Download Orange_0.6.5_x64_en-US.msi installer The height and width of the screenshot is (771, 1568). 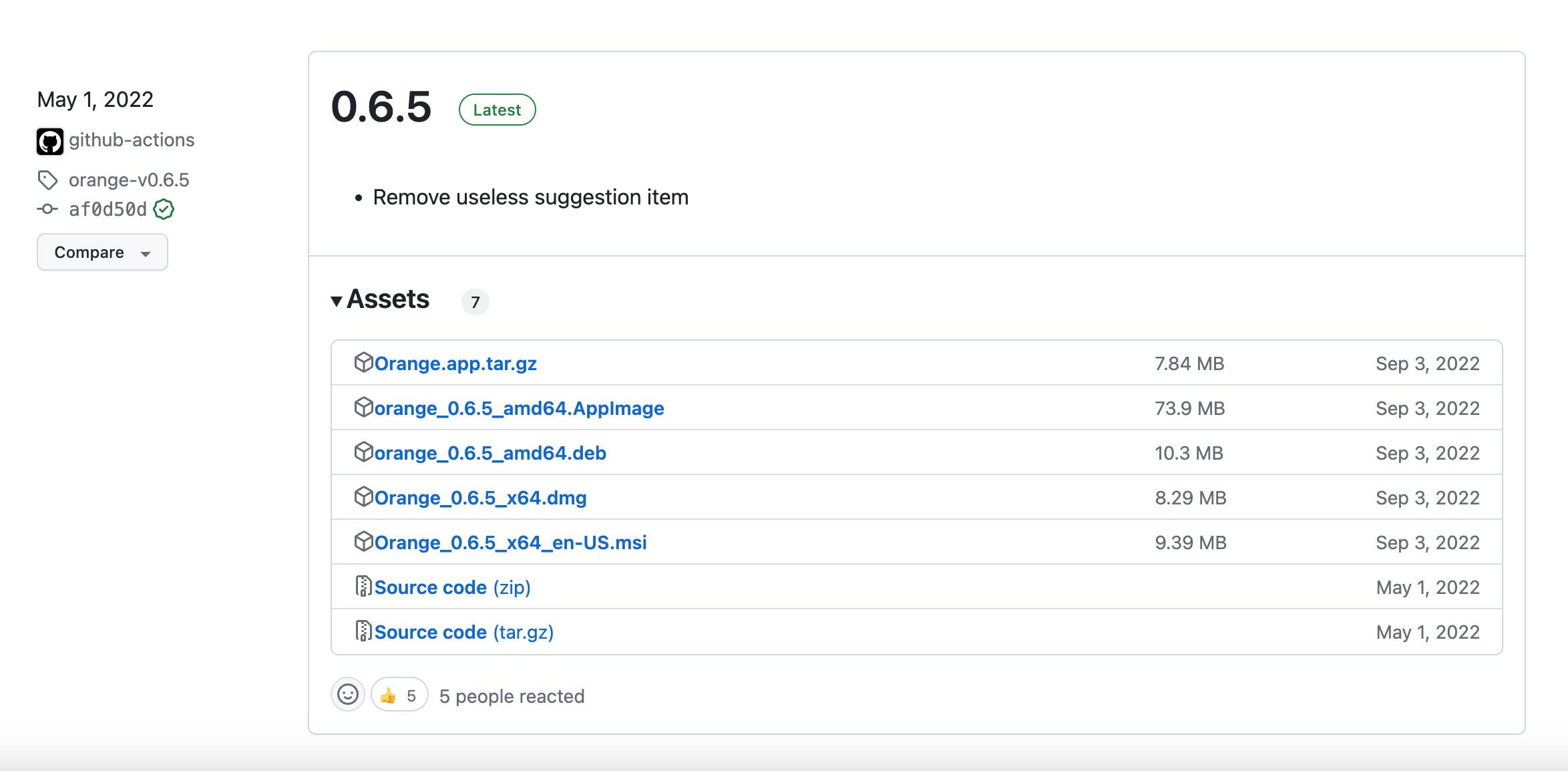(x=510, y=543)
